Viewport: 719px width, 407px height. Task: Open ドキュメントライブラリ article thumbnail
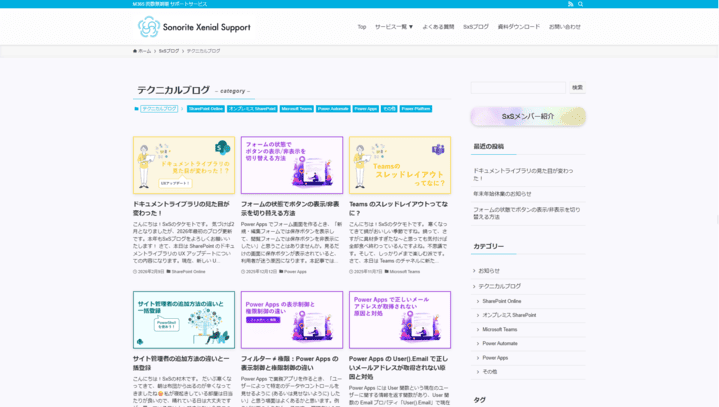(x=184, y=165)
